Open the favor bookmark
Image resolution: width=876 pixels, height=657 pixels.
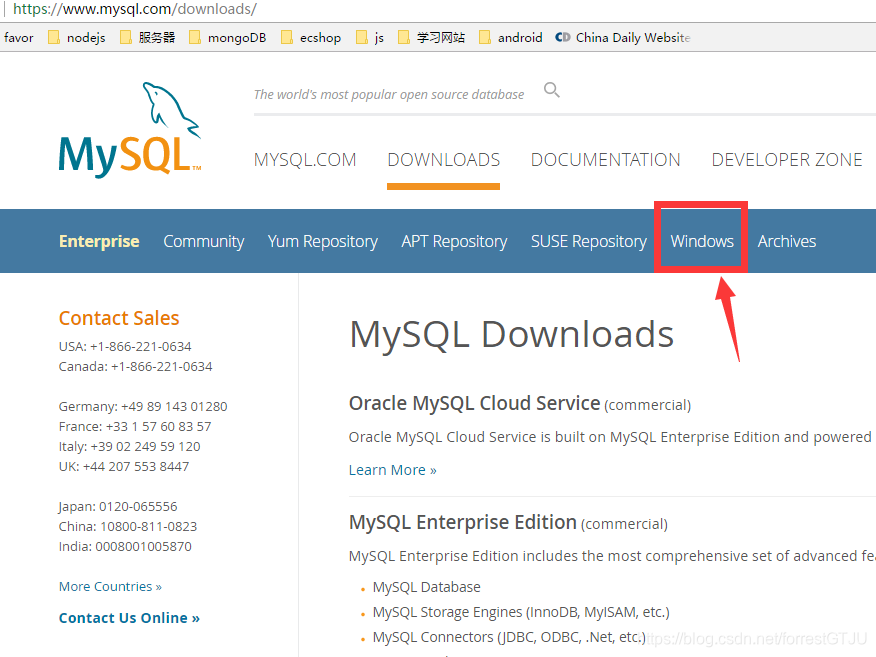18,37
